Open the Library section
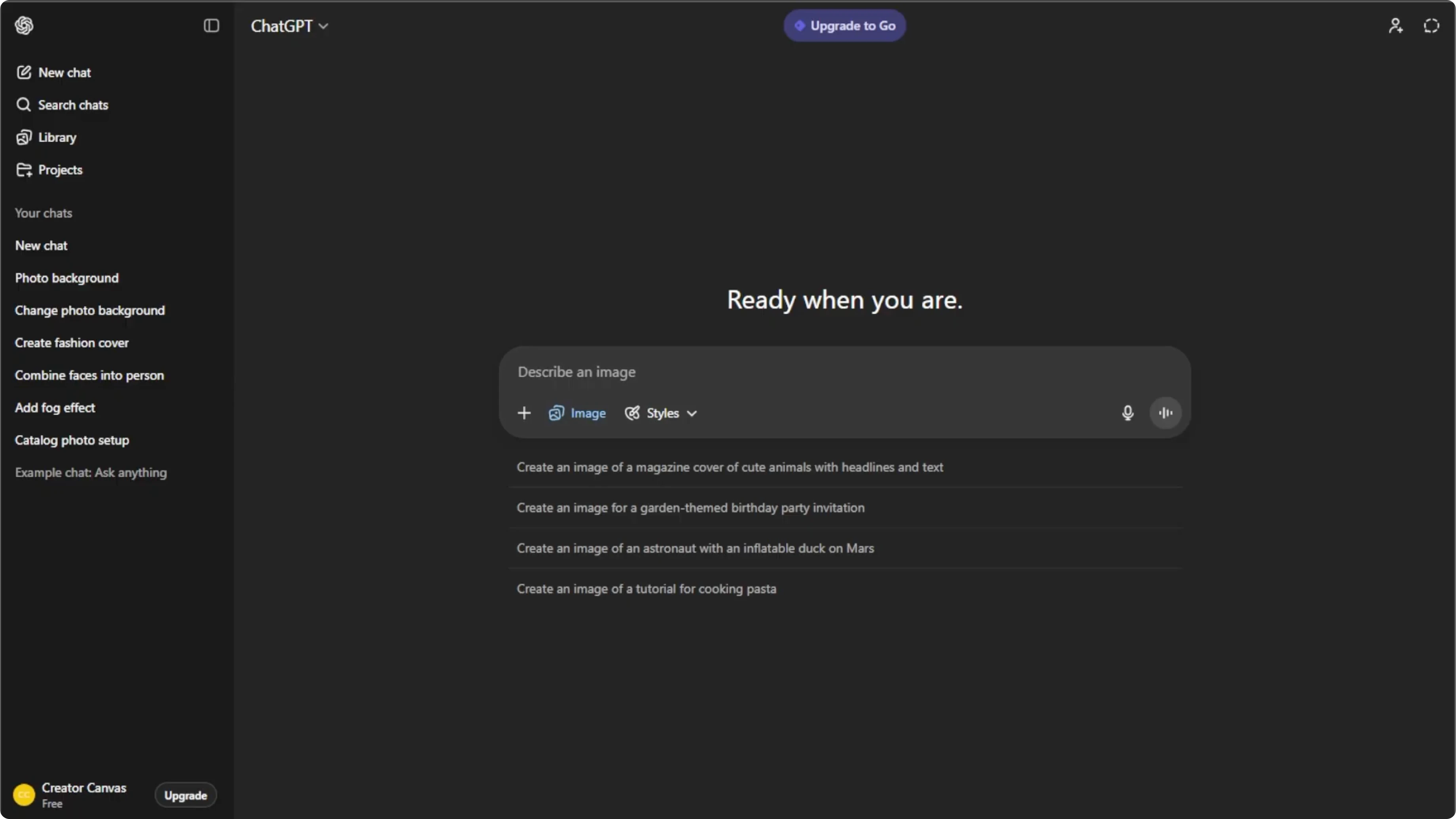This screenshot has height=819, width=1456. coord(116,137)
